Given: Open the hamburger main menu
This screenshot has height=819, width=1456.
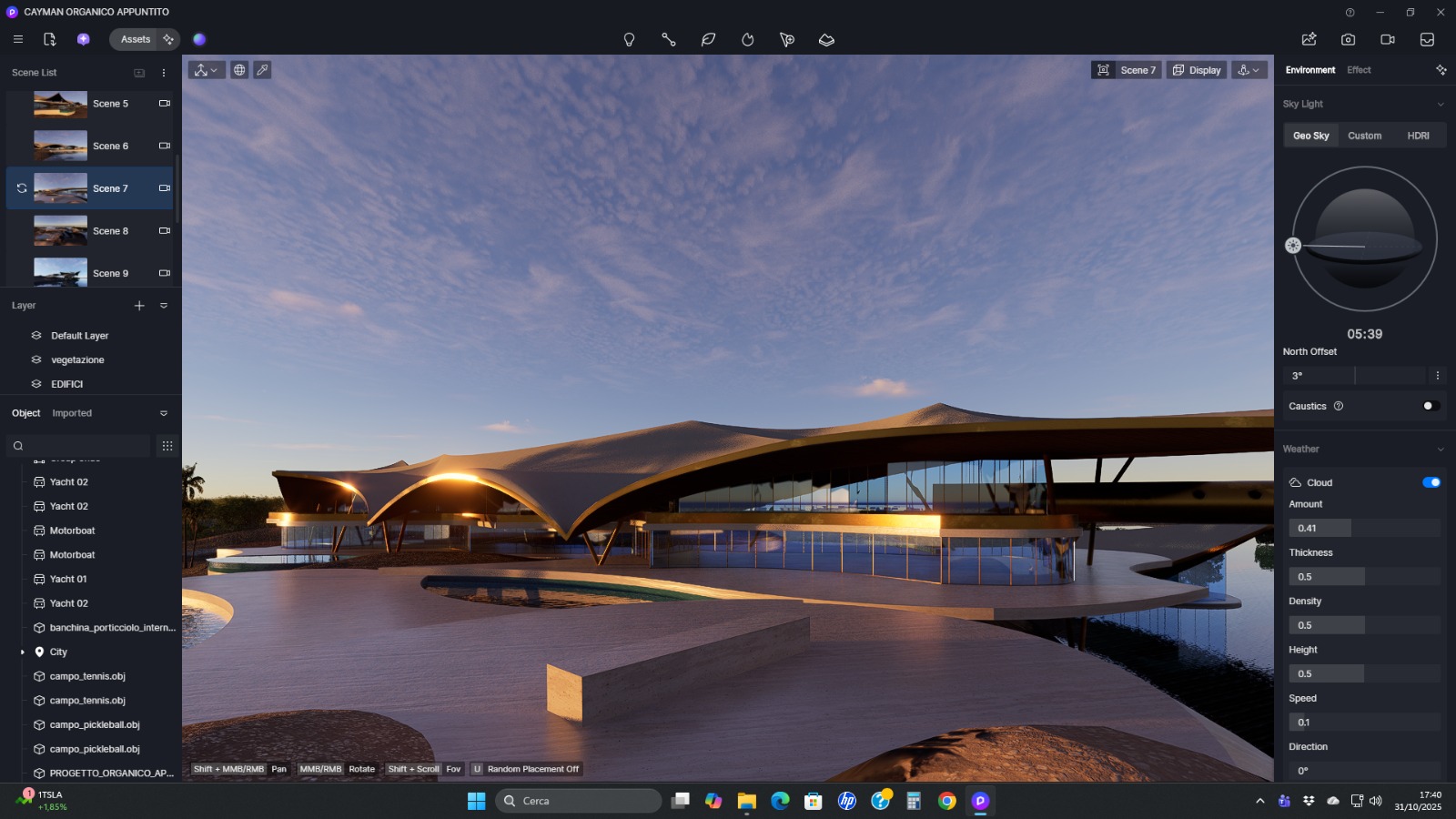Looking at the screenshot, I should pyautogui.click(x=18, y=39).
